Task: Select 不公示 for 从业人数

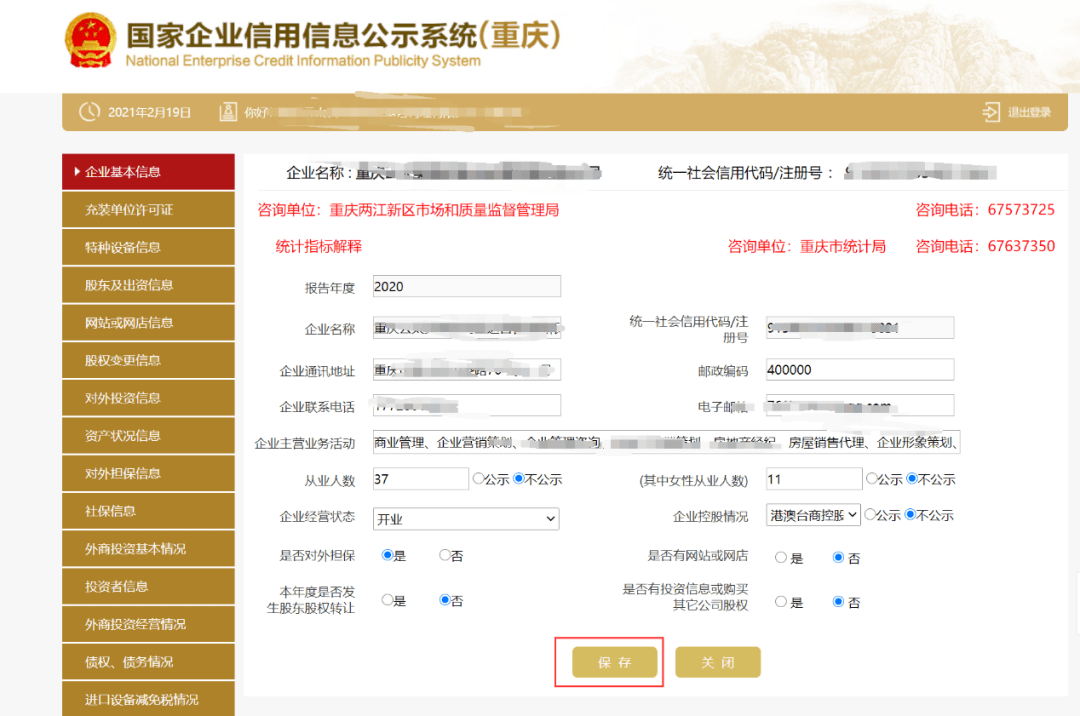Action: [519, 478]
